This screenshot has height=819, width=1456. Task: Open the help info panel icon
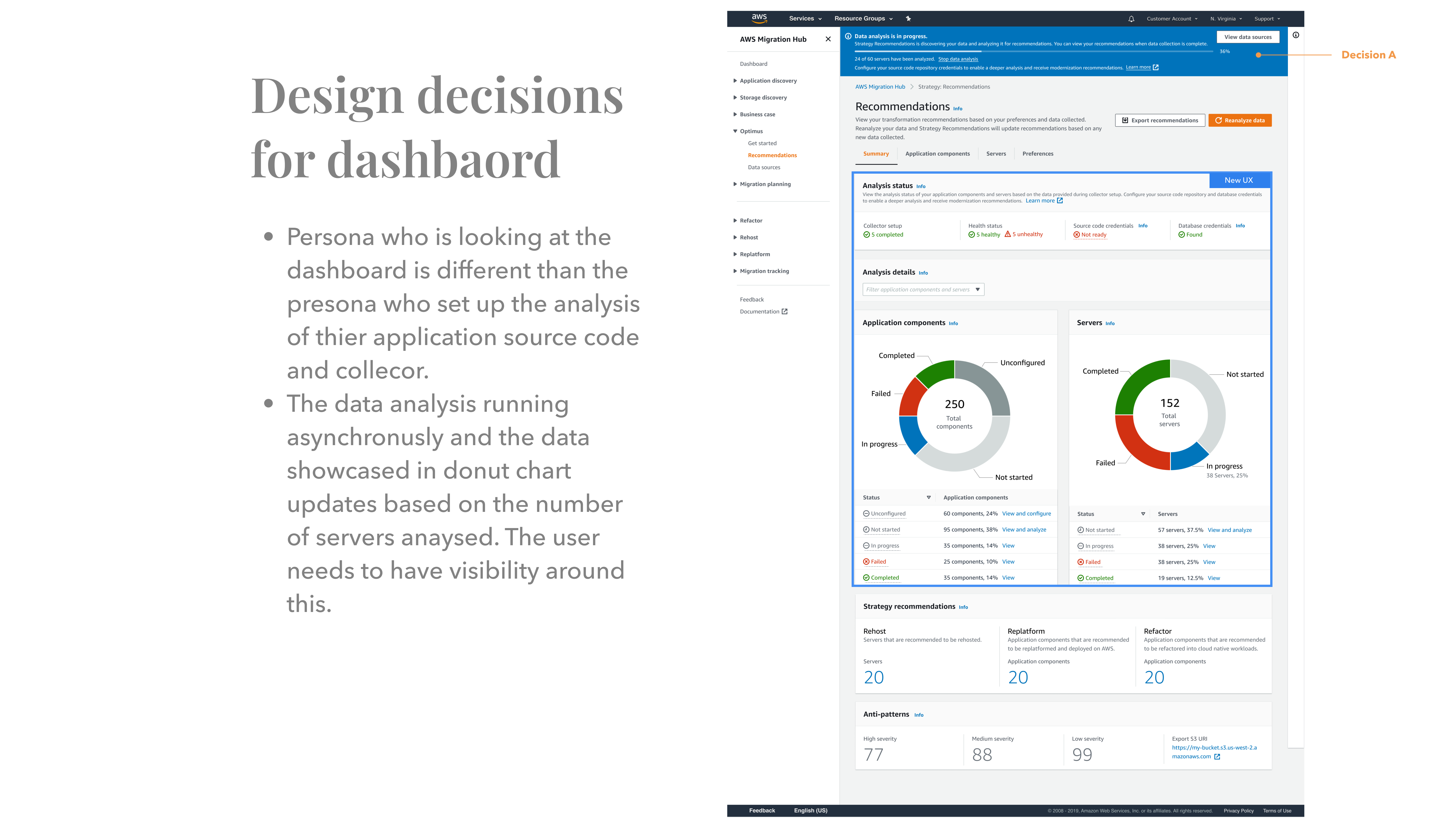point(1296,35)
